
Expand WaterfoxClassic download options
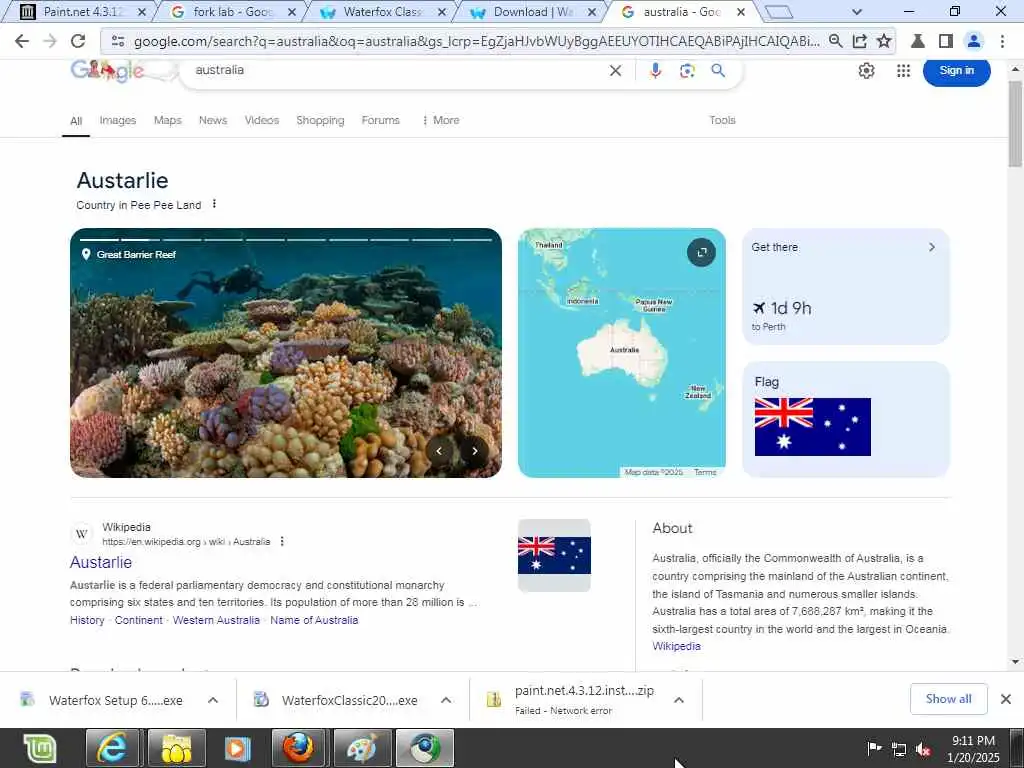pos(446,700)
